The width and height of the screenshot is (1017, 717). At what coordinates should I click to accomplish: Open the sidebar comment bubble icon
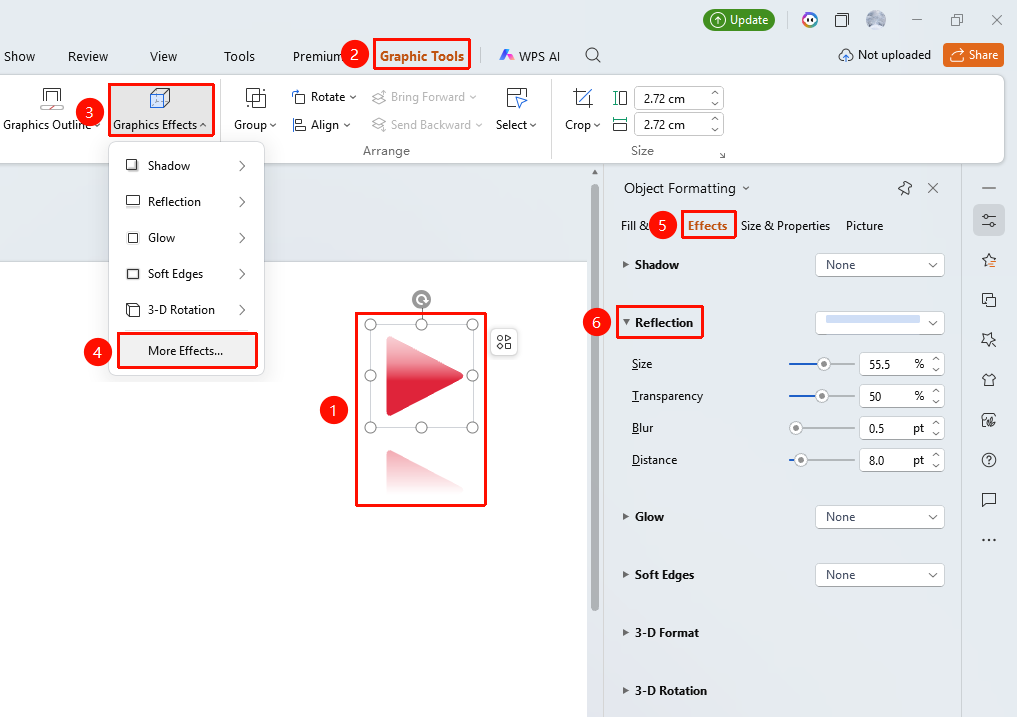click(x=989, y=500)
